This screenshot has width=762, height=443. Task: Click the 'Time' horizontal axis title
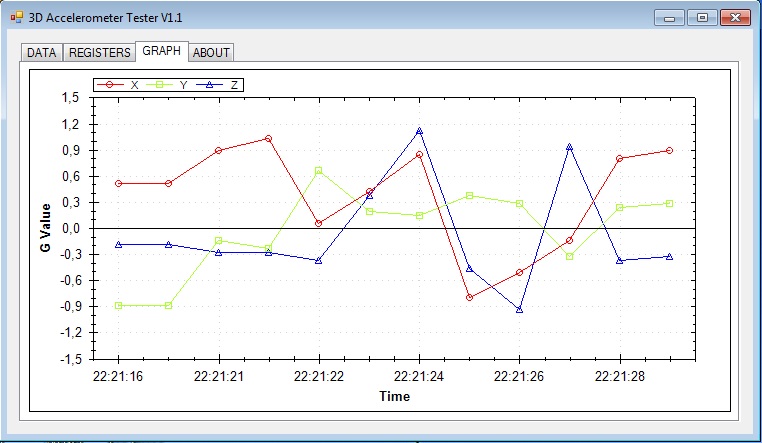pos(394,396)
